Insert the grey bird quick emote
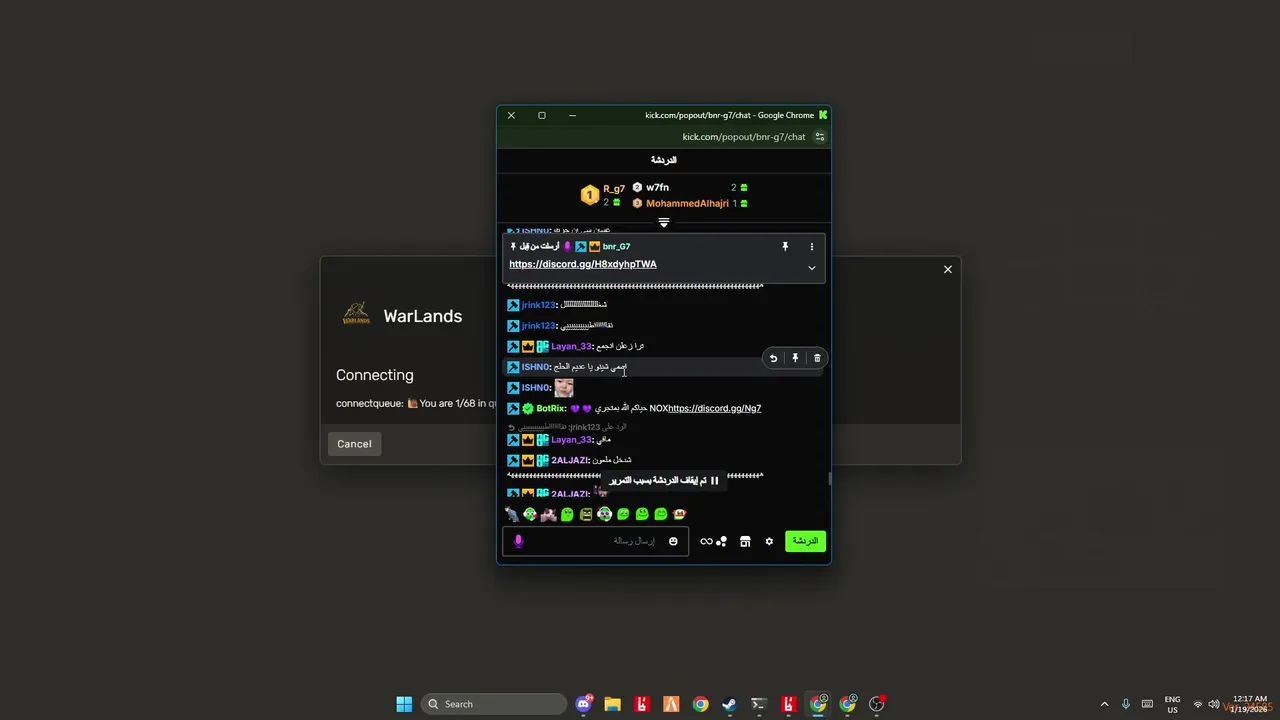 pos(512,514)
